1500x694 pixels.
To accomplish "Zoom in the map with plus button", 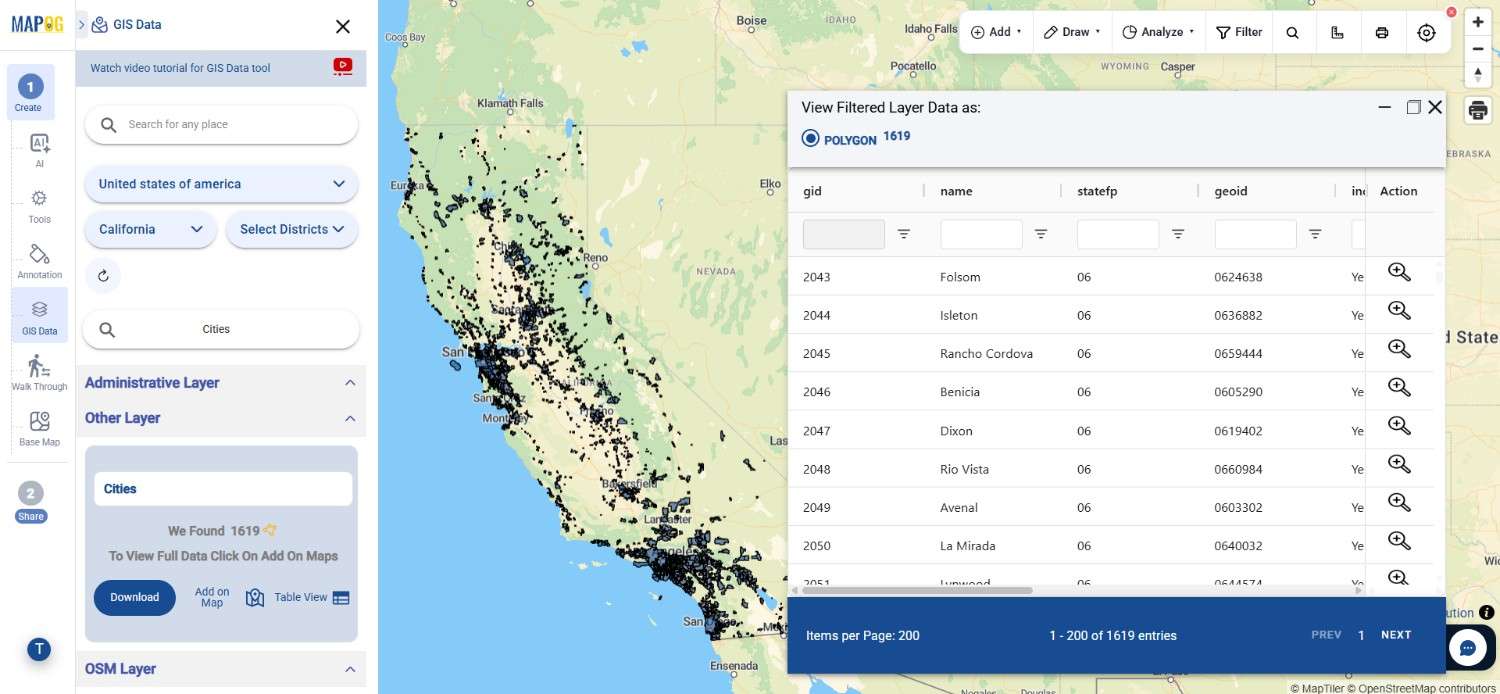I will pos(1478,22).
